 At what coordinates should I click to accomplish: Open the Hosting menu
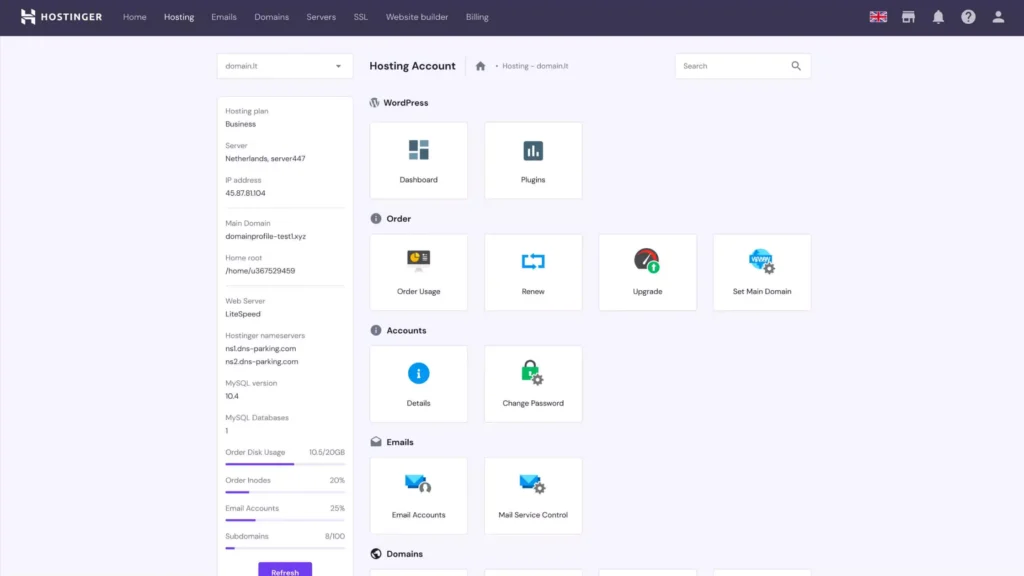click(x=179, y=17)
